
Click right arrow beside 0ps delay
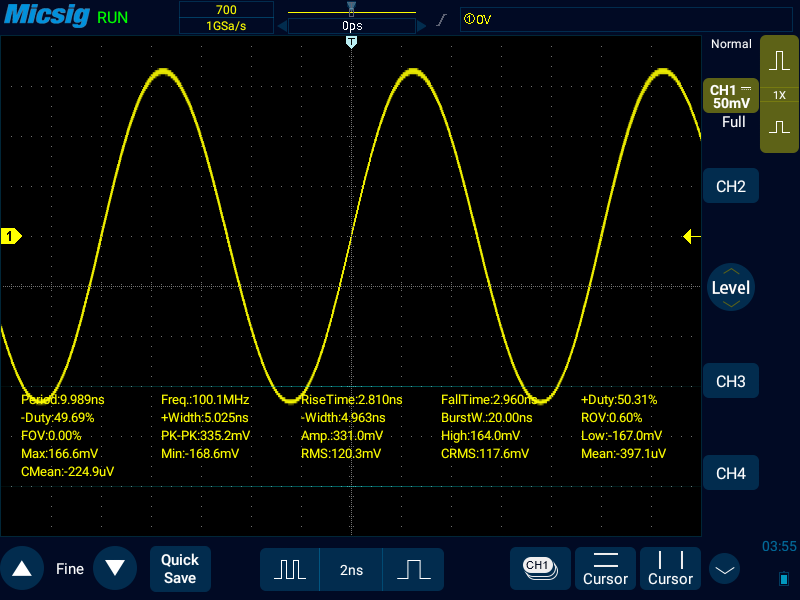tap(421, 26)
